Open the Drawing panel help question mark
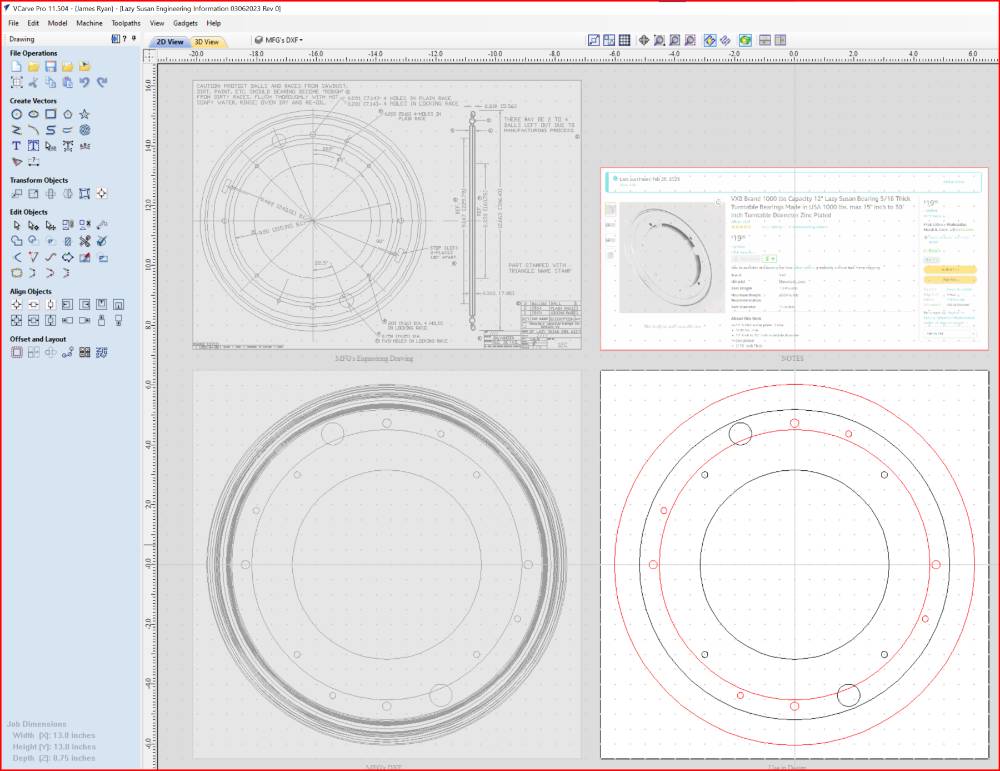The width and height of the screenshot is (1000, 771). click(124, 39)
